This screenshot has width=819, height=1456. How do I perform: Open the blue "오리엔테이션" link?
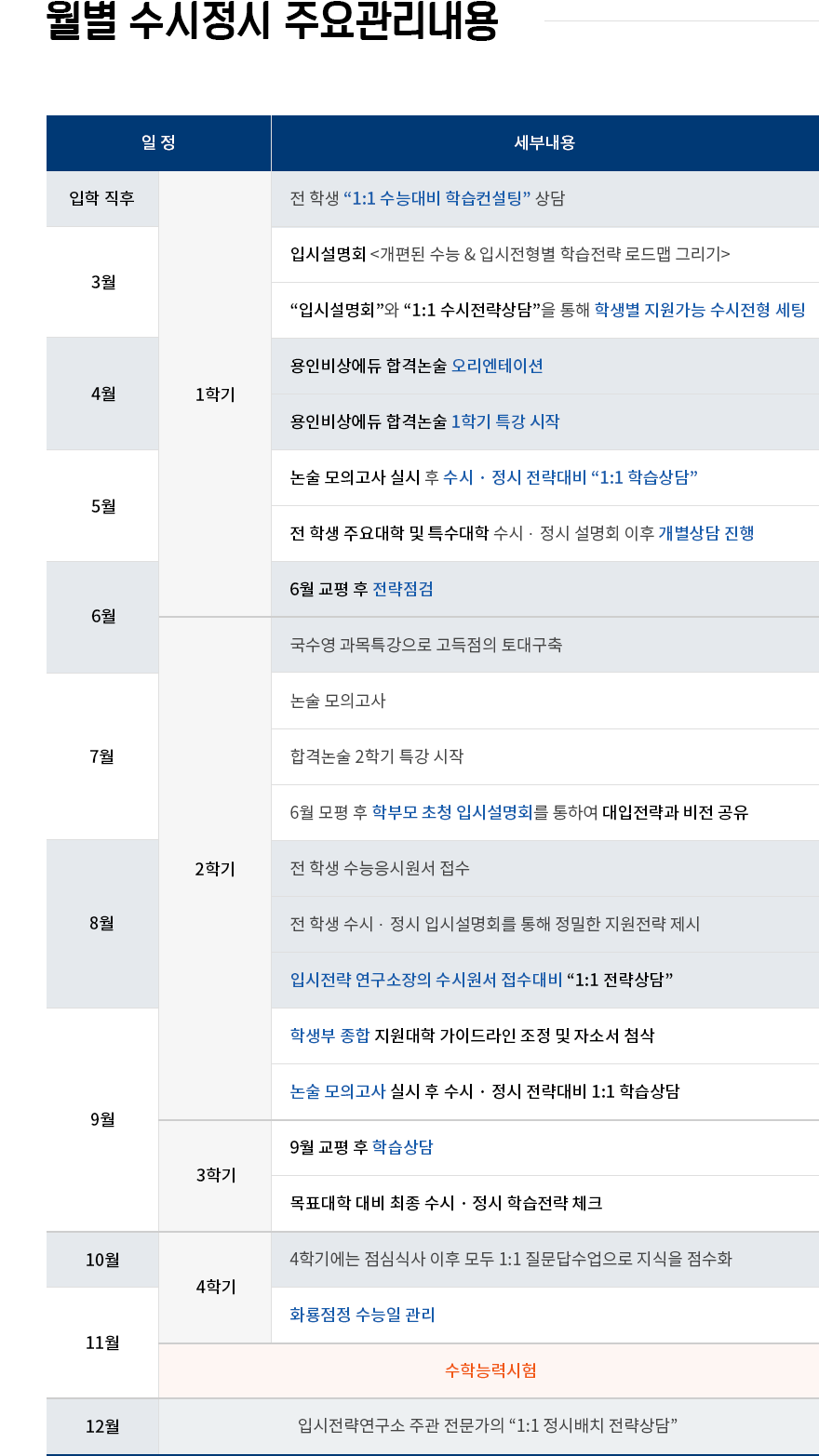click(497, 366)
